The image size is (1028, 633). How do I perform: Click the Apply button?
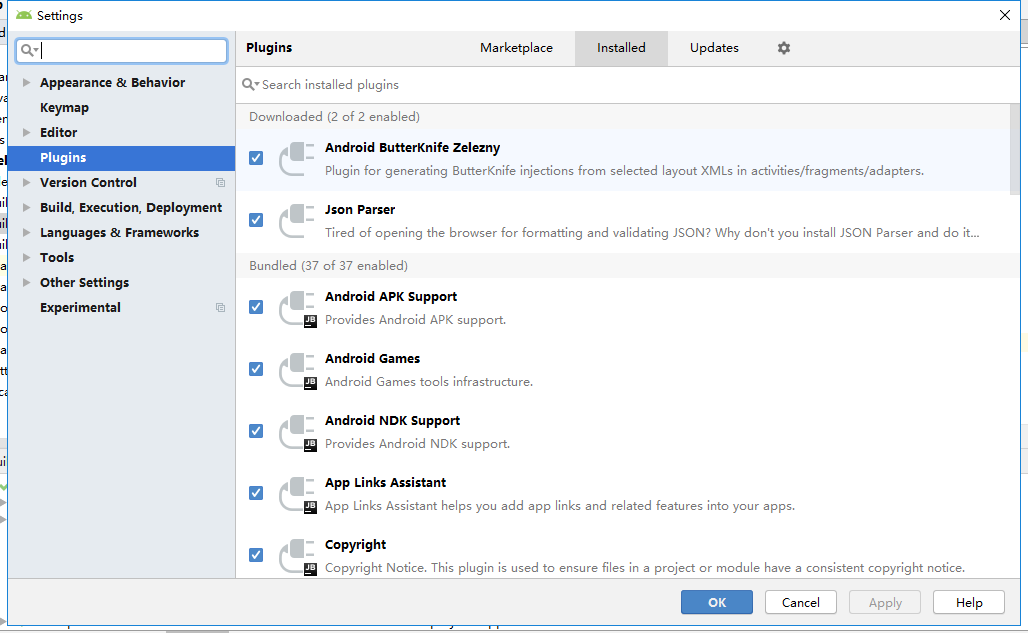(885, 602)
